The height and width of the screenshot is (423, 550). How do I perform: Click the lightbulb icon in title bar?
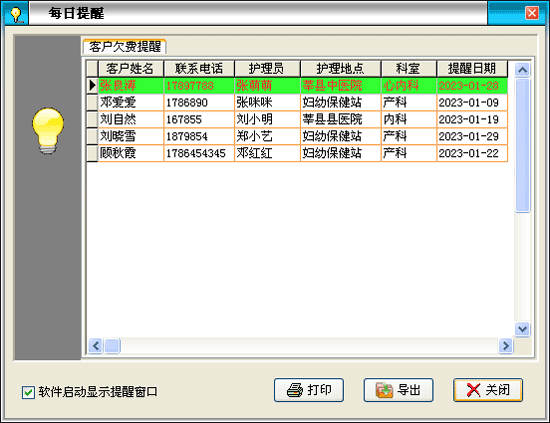point(16,14)
